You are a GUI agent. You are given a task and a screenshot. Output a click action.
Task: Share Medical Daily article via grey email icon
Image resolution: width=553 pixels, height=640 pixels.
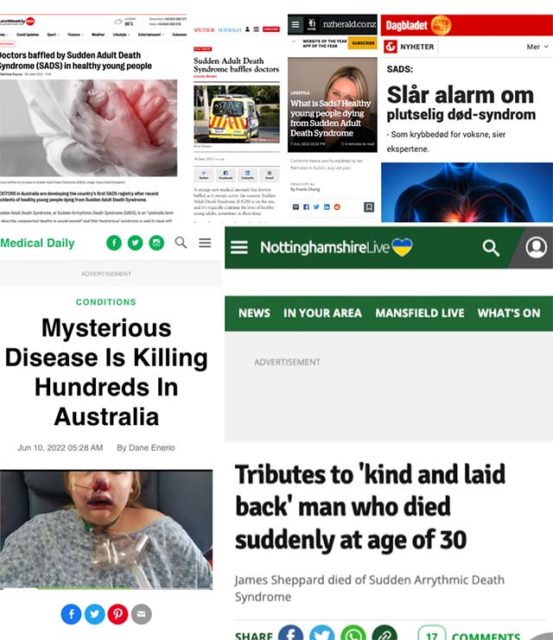click(x=142, y=614)
